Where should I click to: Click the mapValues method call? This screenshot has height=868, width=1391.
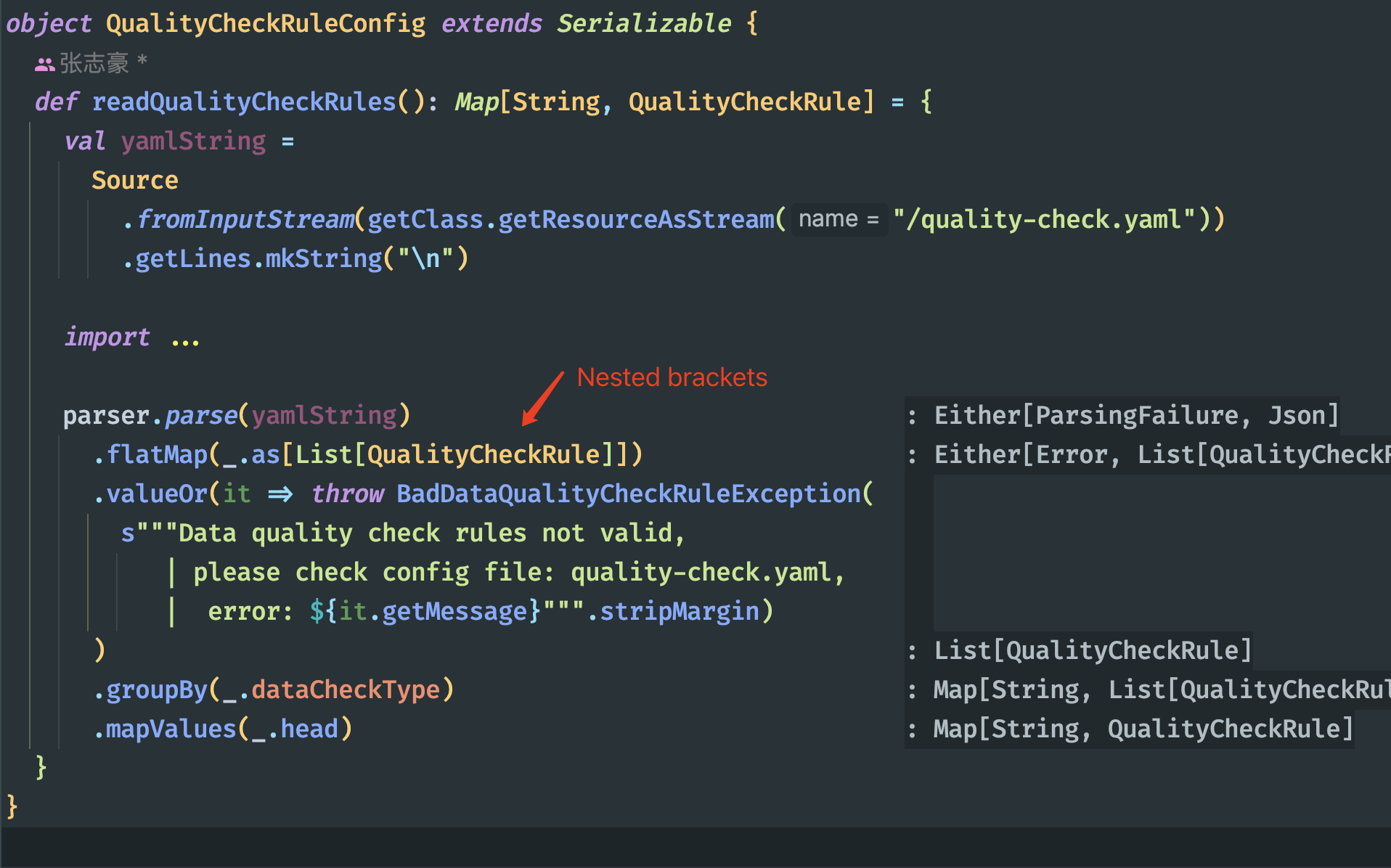[171, 729]
